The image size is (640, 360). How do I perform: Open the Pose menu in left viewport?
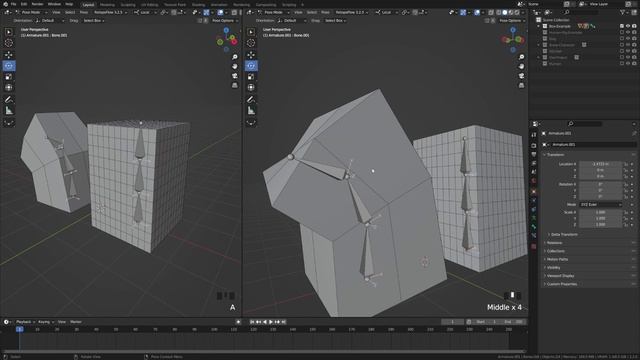pyautogui.click(x=84, y=12)
